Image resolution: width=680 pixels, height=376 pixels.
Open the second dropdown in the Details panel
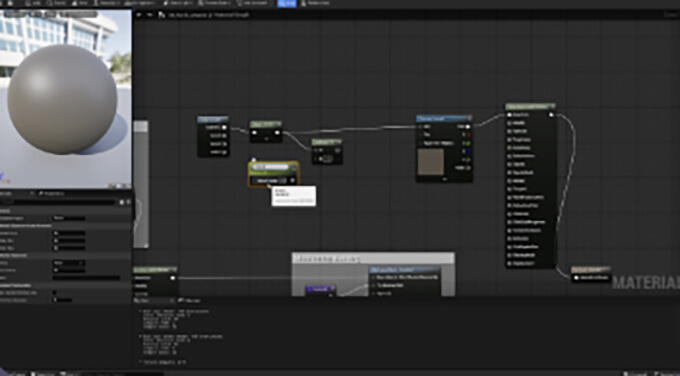(69, 263)
